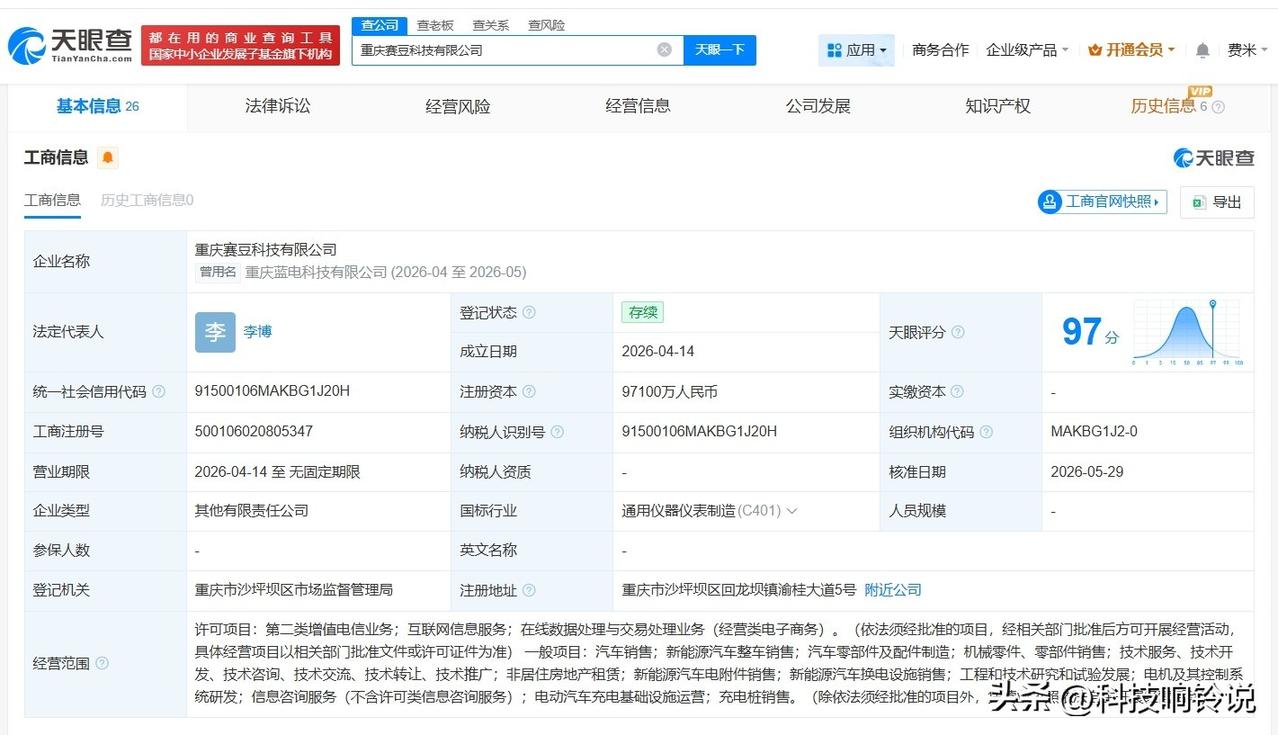Open the 商务合作 link
This screenshot has height=735, width=1278.
point(940,50)
